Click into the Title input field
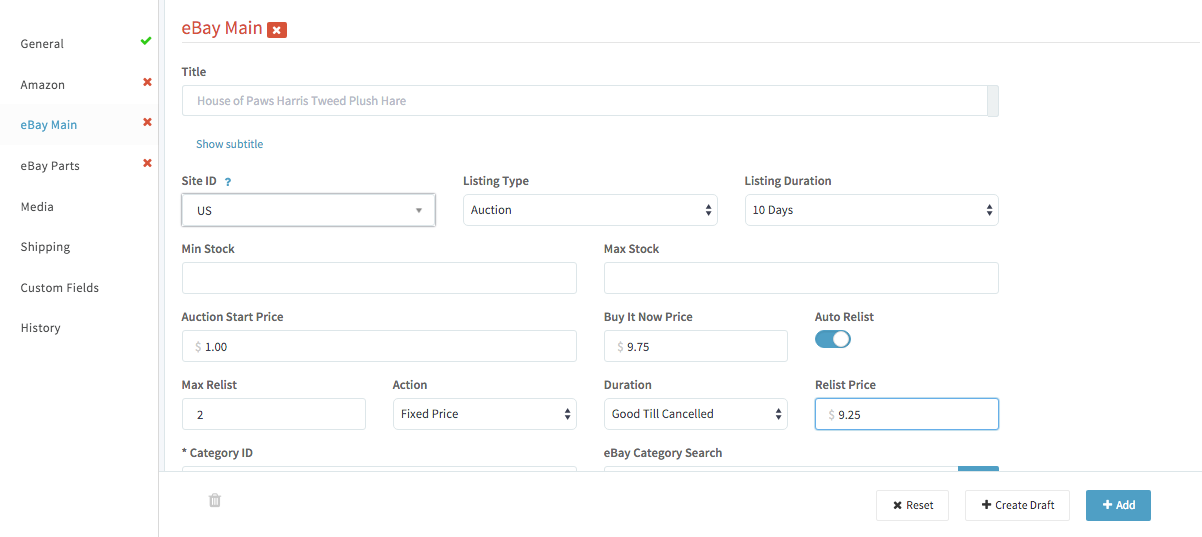Viewport: 1202px width, 537px height. (584, 101)
